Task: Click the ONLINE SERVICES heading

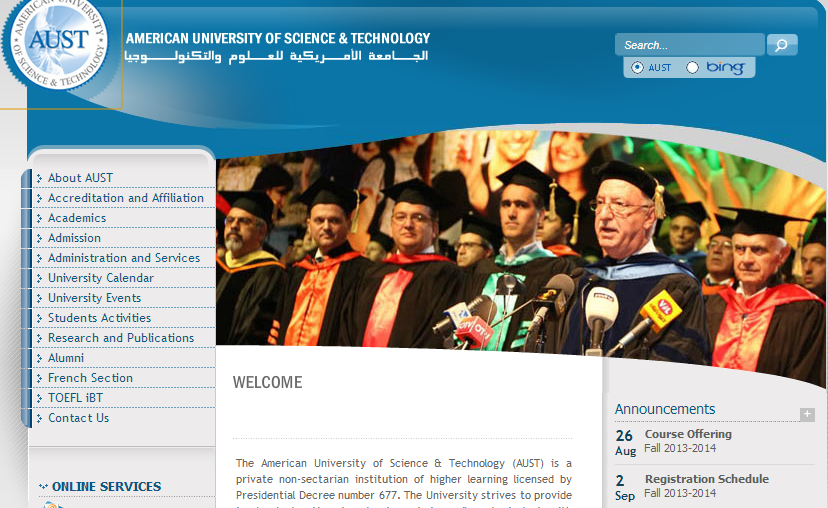Action: tap(106, 486)
